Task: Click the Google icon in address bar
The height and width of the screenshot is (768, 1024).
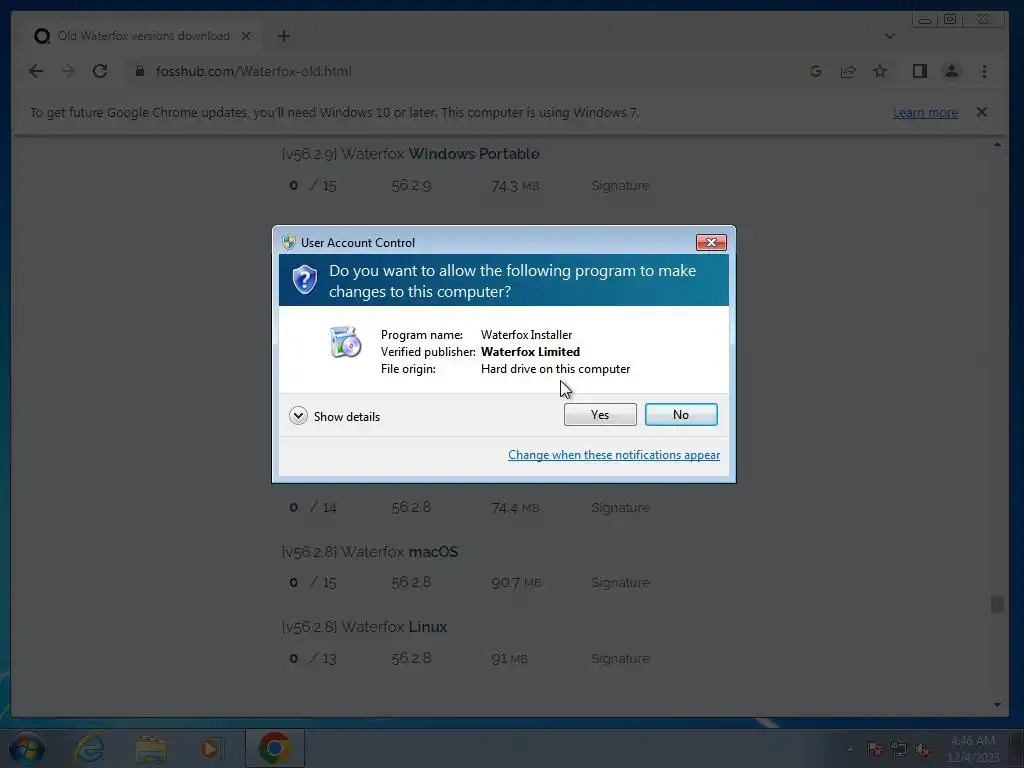Action: [x=815, y=71]
